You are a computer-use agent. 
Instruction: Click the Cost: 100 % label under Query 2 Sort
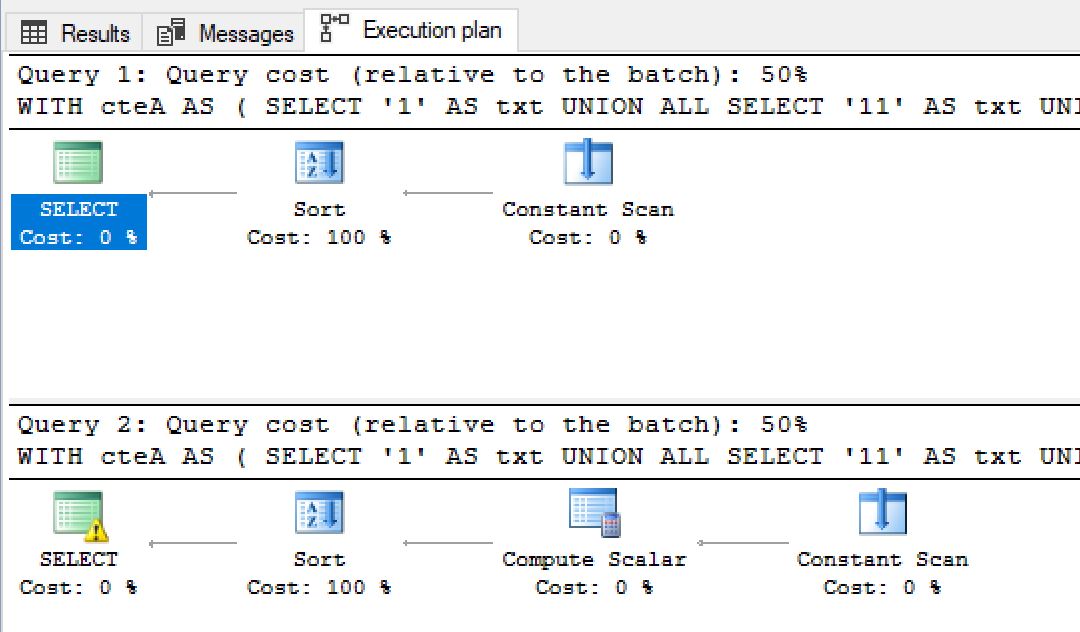click(x=318, y=588)
